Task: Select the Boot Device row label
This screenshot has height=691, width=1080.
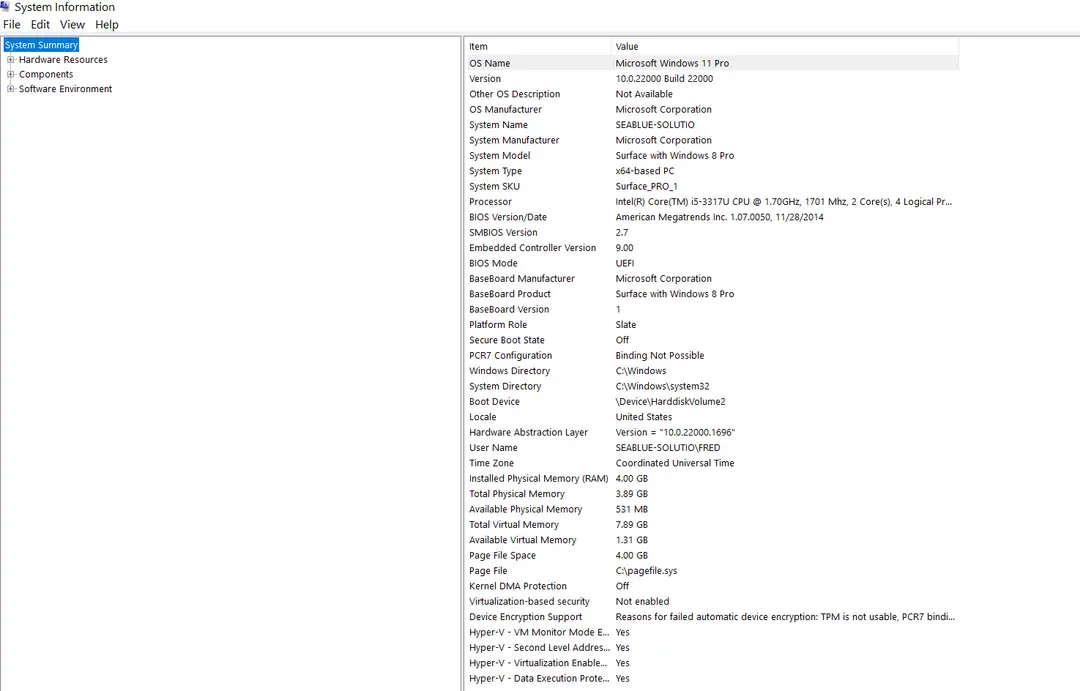Action: [x=495, y=402]
